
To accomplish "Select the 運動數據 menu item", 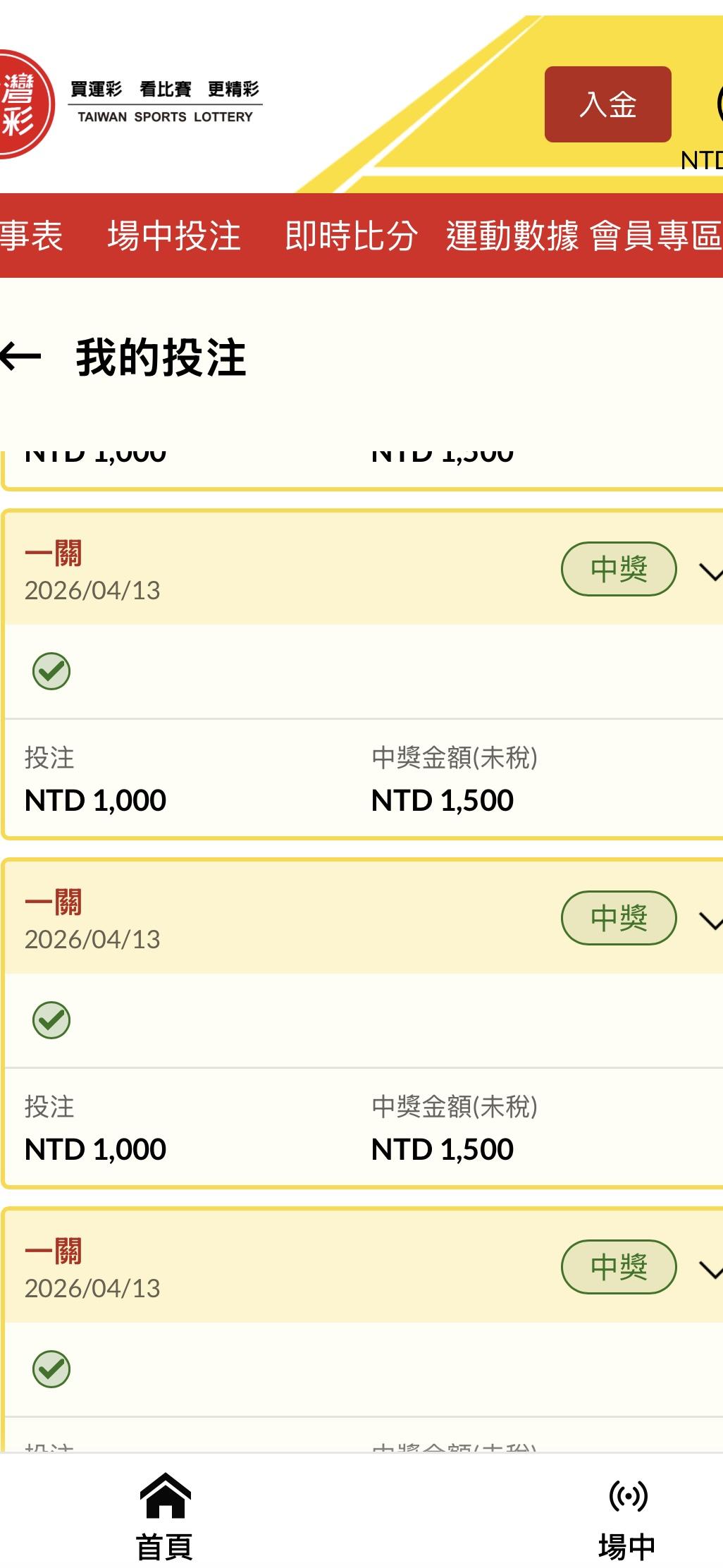I will [512, 235].
